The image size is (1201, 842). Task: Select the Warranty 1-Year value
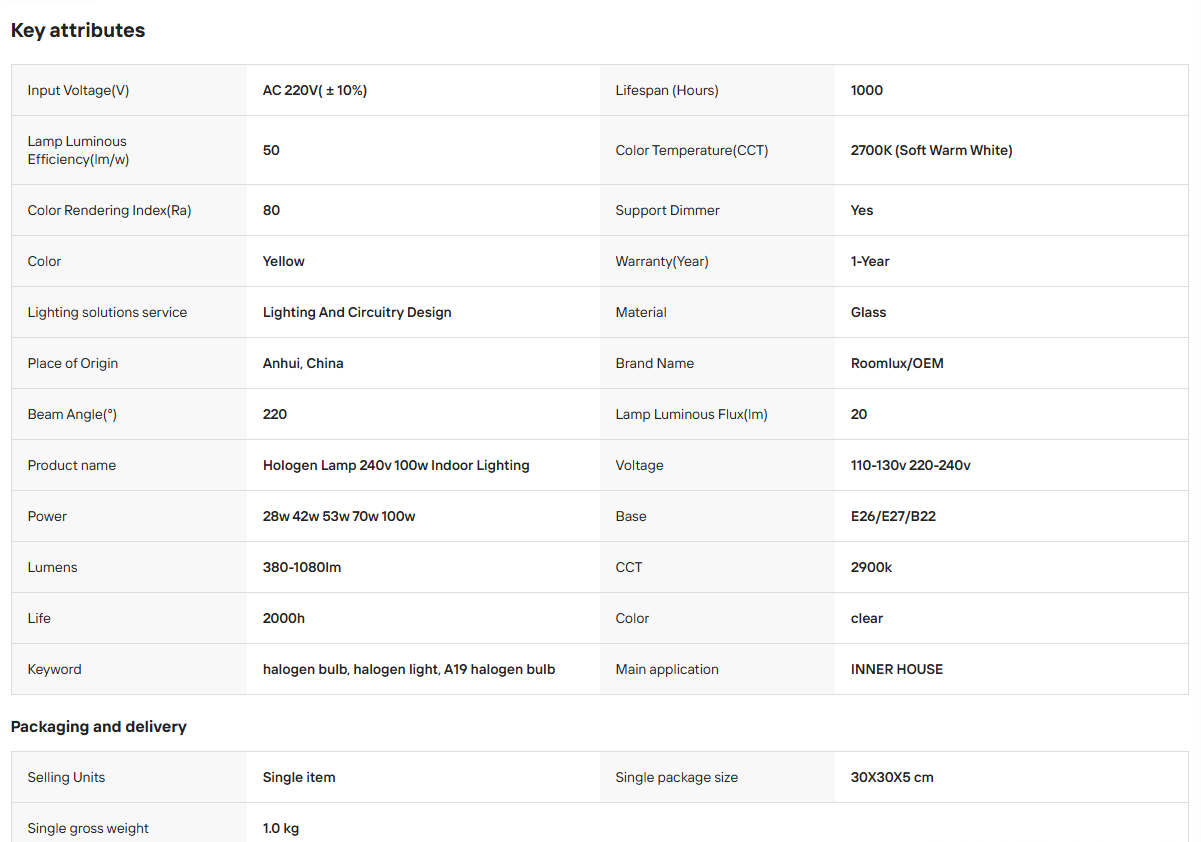click(870, 261)
